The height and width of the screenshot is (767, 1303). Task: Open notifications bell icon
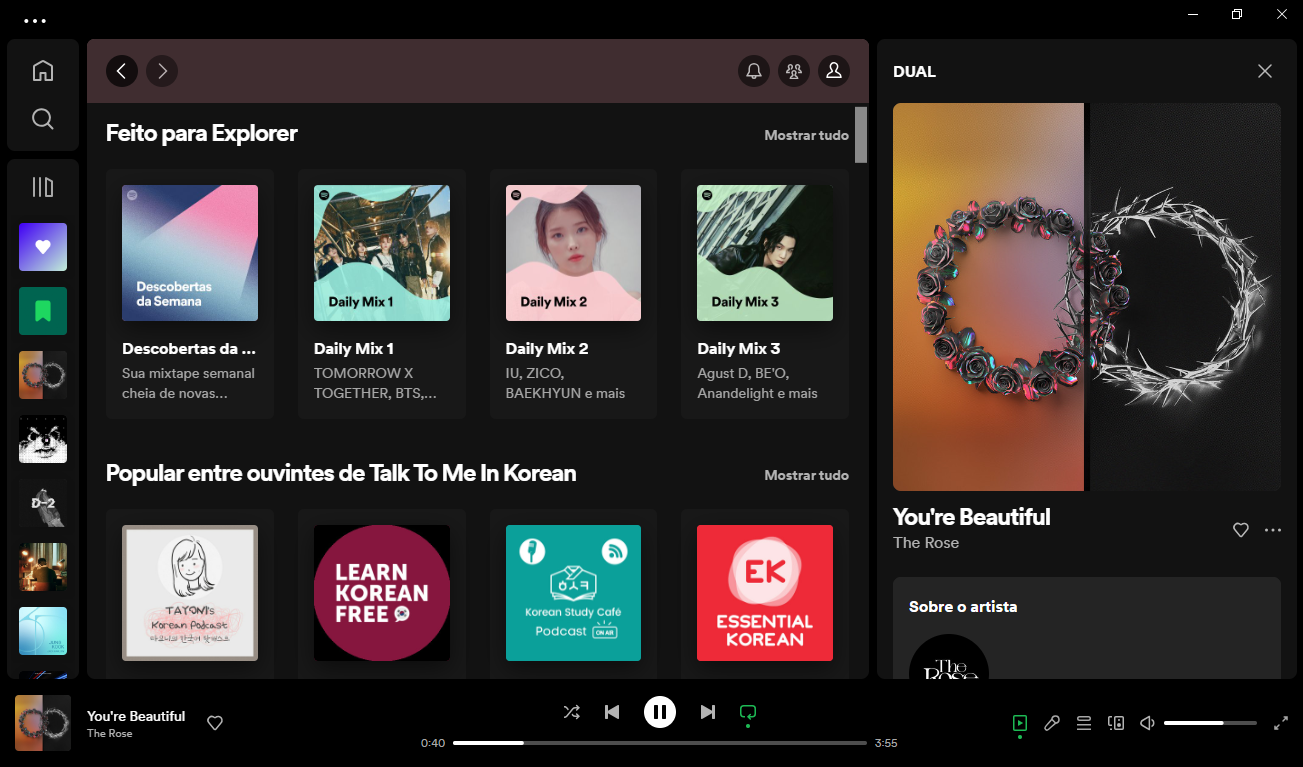click(754, 71)
